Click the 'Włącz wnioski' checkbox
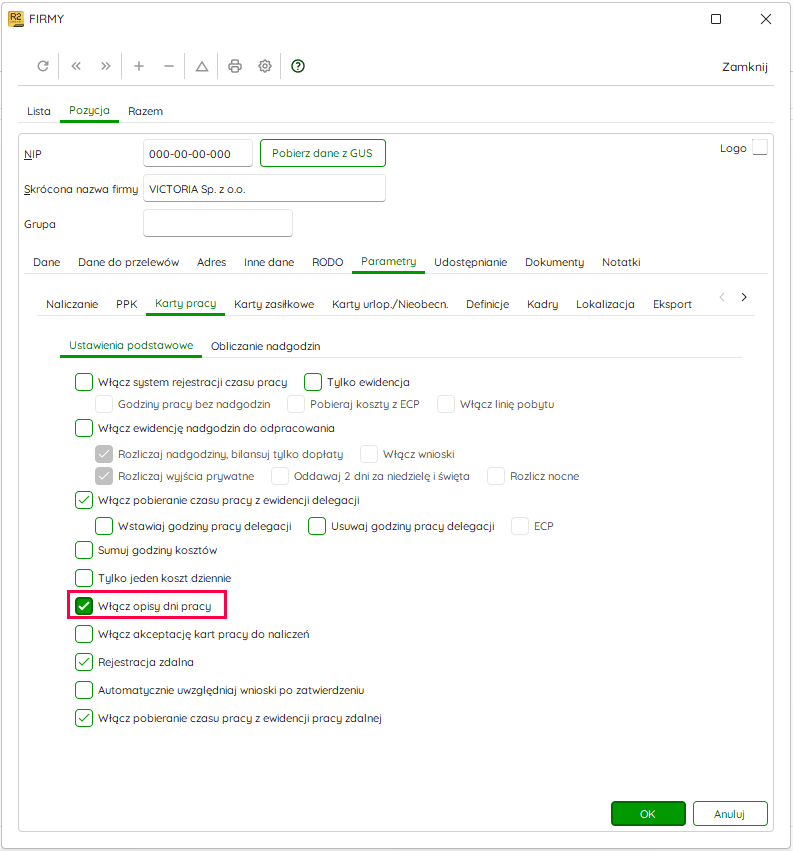Viewport: 793px width, 851px height. (x=369, y=454)
